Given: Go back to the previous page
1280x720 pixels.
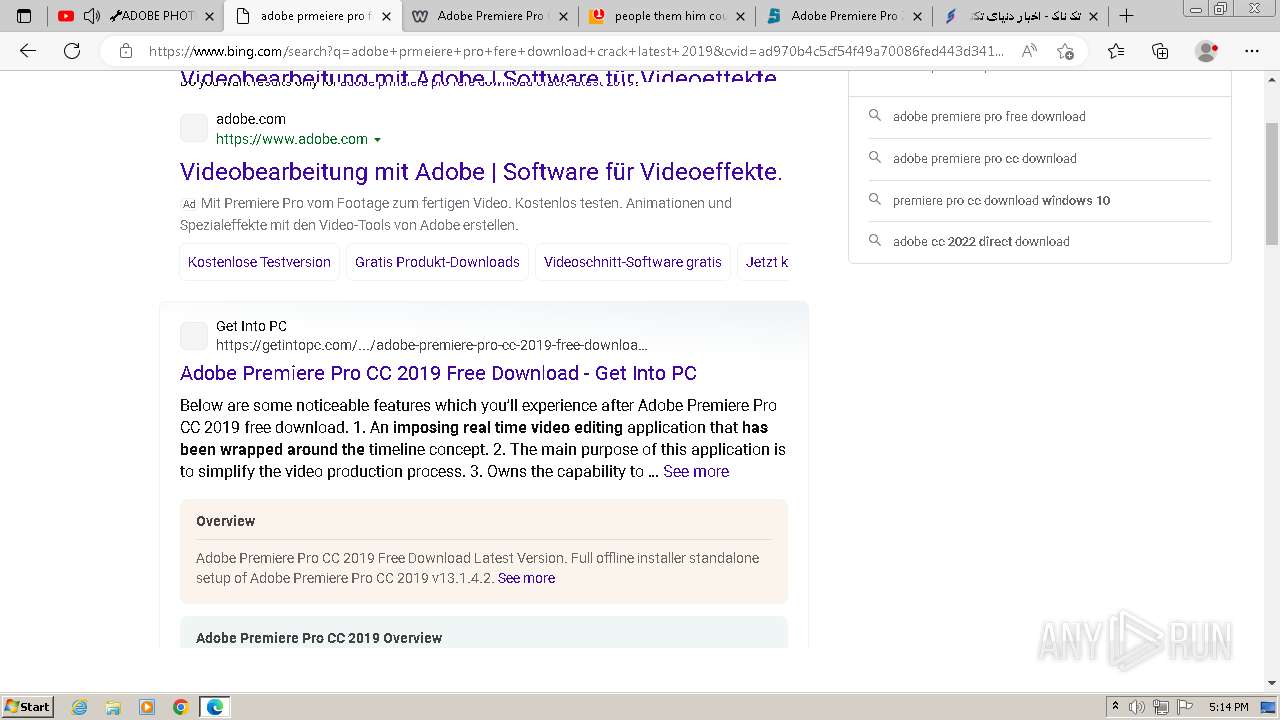Looking at the screenshot, I should [x=28, y=51].
